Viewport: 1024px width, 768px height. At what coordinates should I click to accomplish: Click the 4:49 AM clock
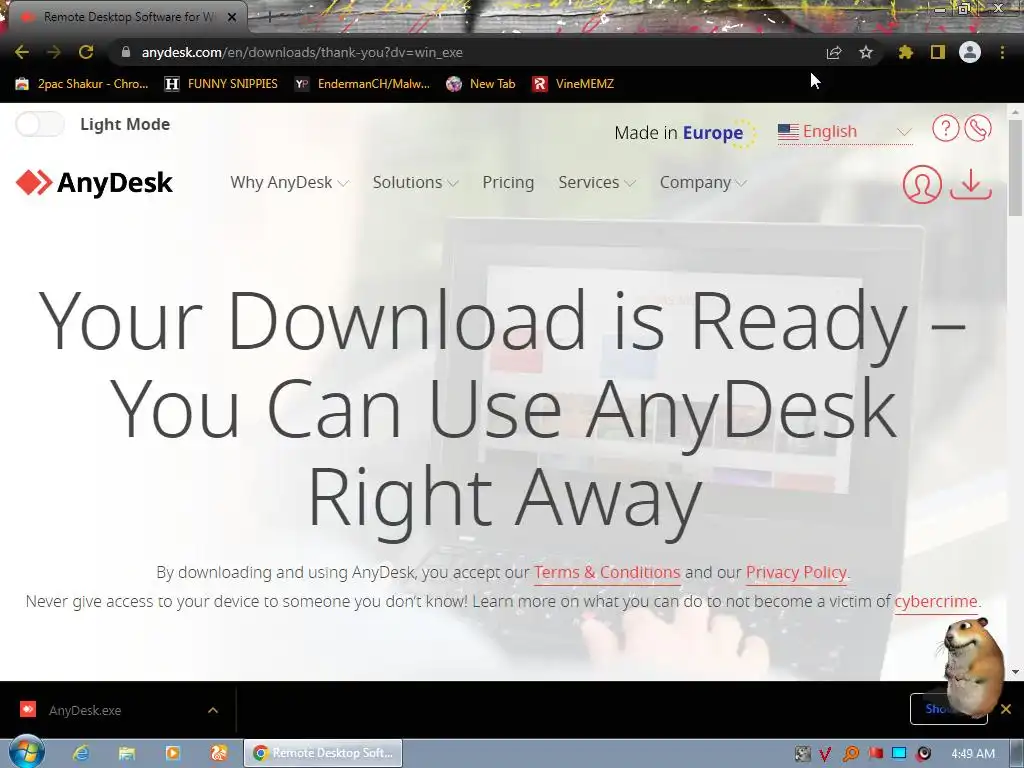973,753
